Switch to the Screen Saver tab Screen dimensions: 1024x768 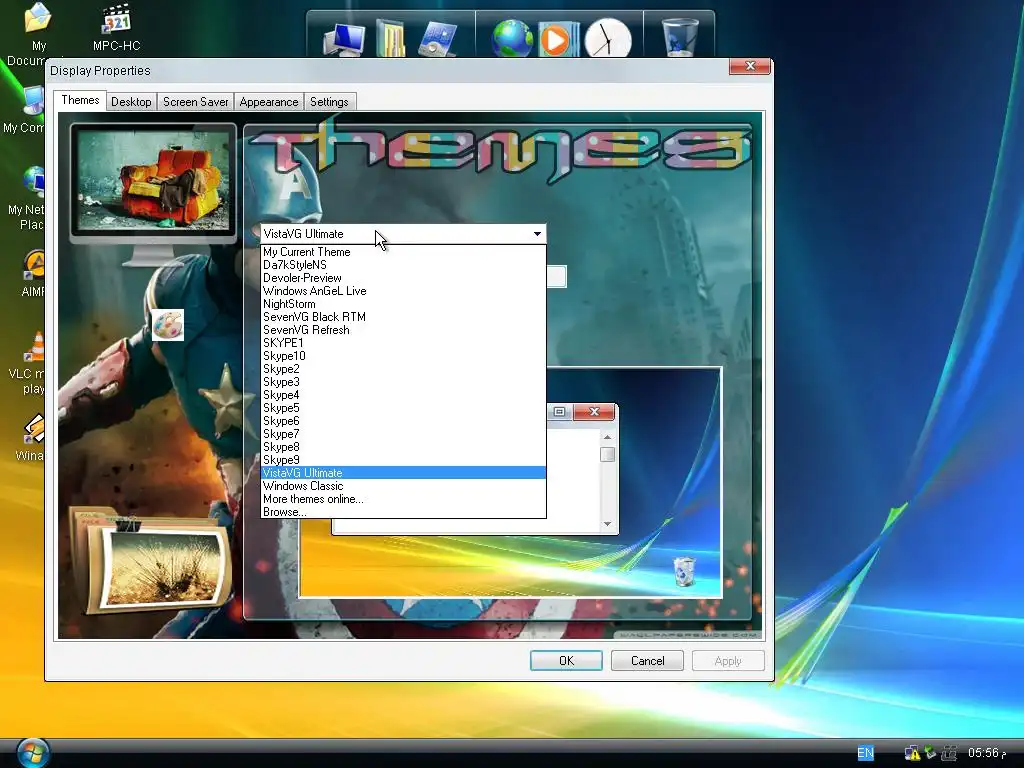coord(195,102)
